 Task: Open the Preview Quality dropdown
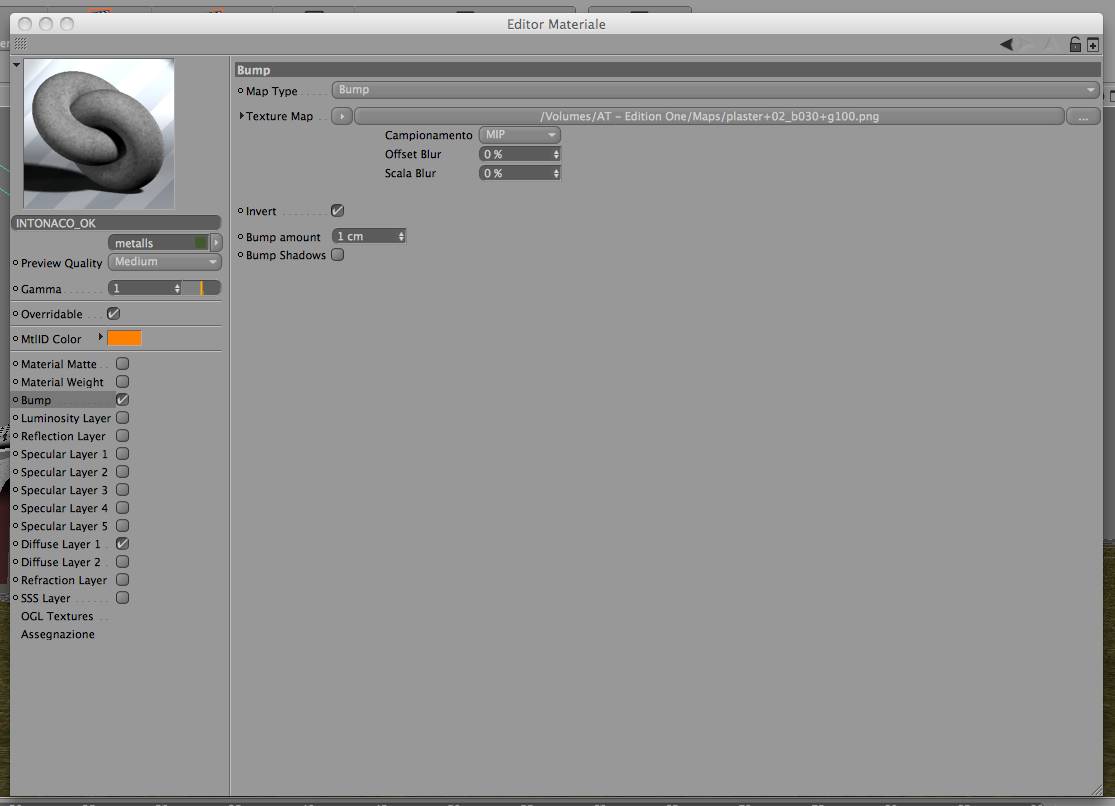point(164,262)
